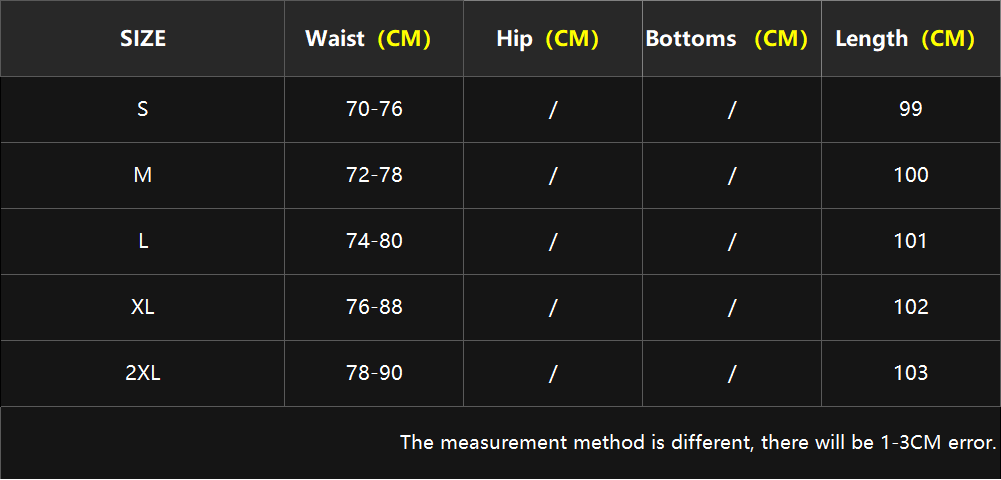Select the 2XL size label
The image size is (1001, 480).
(142, 373)
